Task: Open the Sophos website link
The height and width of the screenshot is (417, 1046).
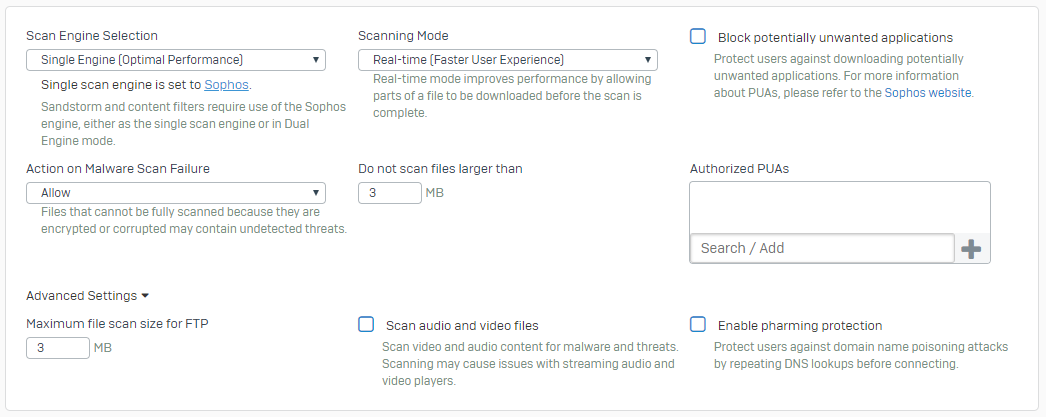Action: tap(928, 93)
